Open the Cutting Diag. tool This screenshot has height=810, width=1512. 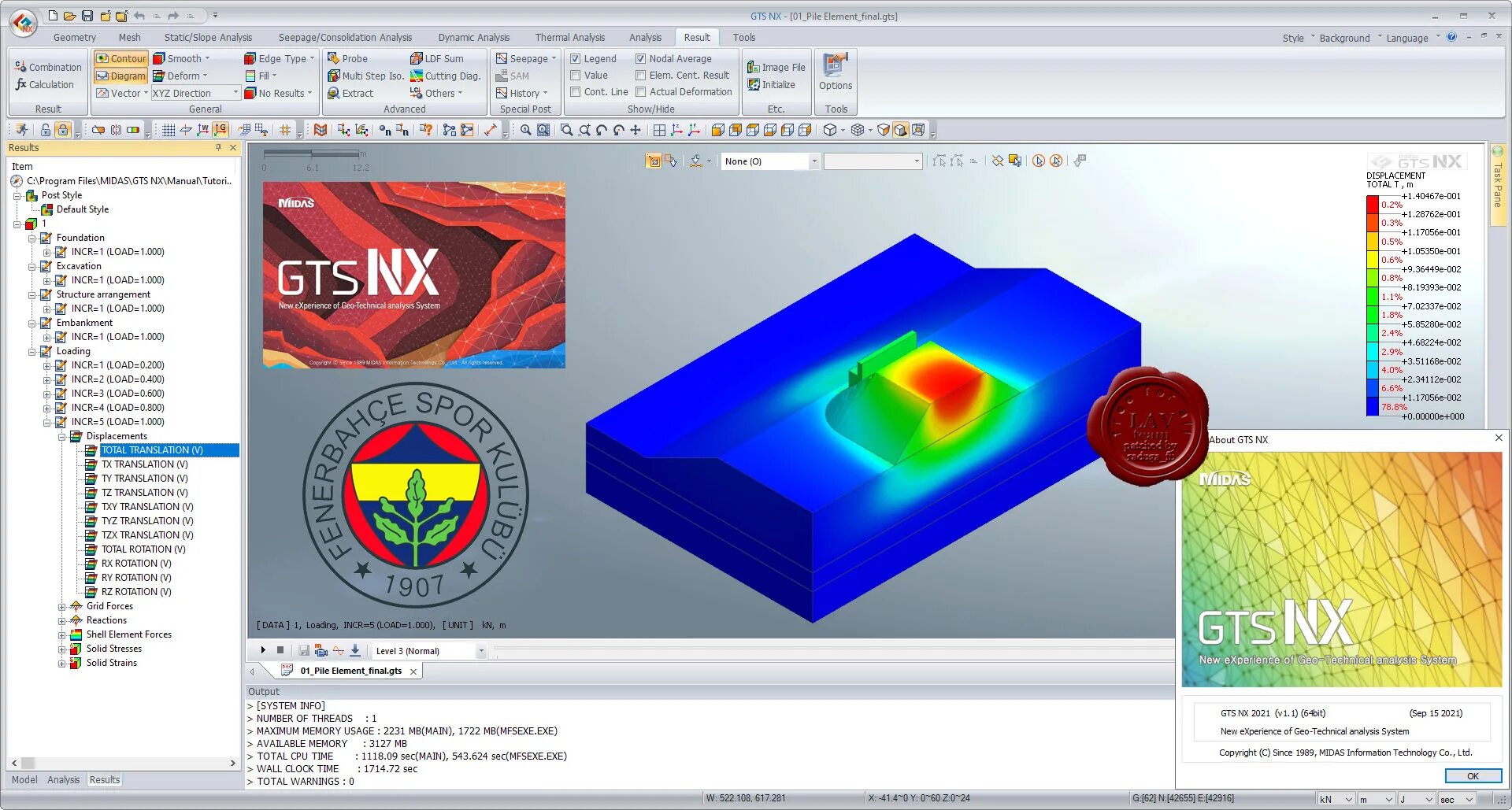pyautogui.click(x=445, y=76)
